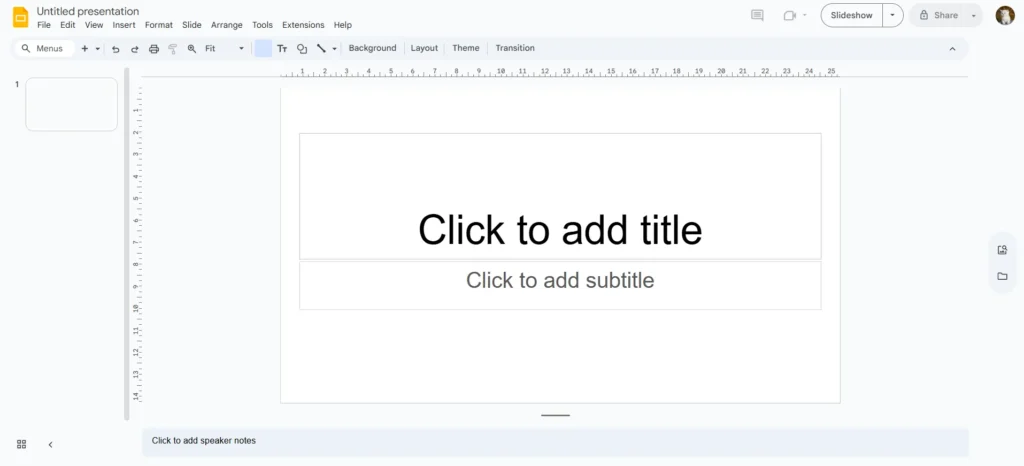Image resolution: width=1024 pixels, height=466 pixels.
Task: Redo the last action
Action: (135, 49)
